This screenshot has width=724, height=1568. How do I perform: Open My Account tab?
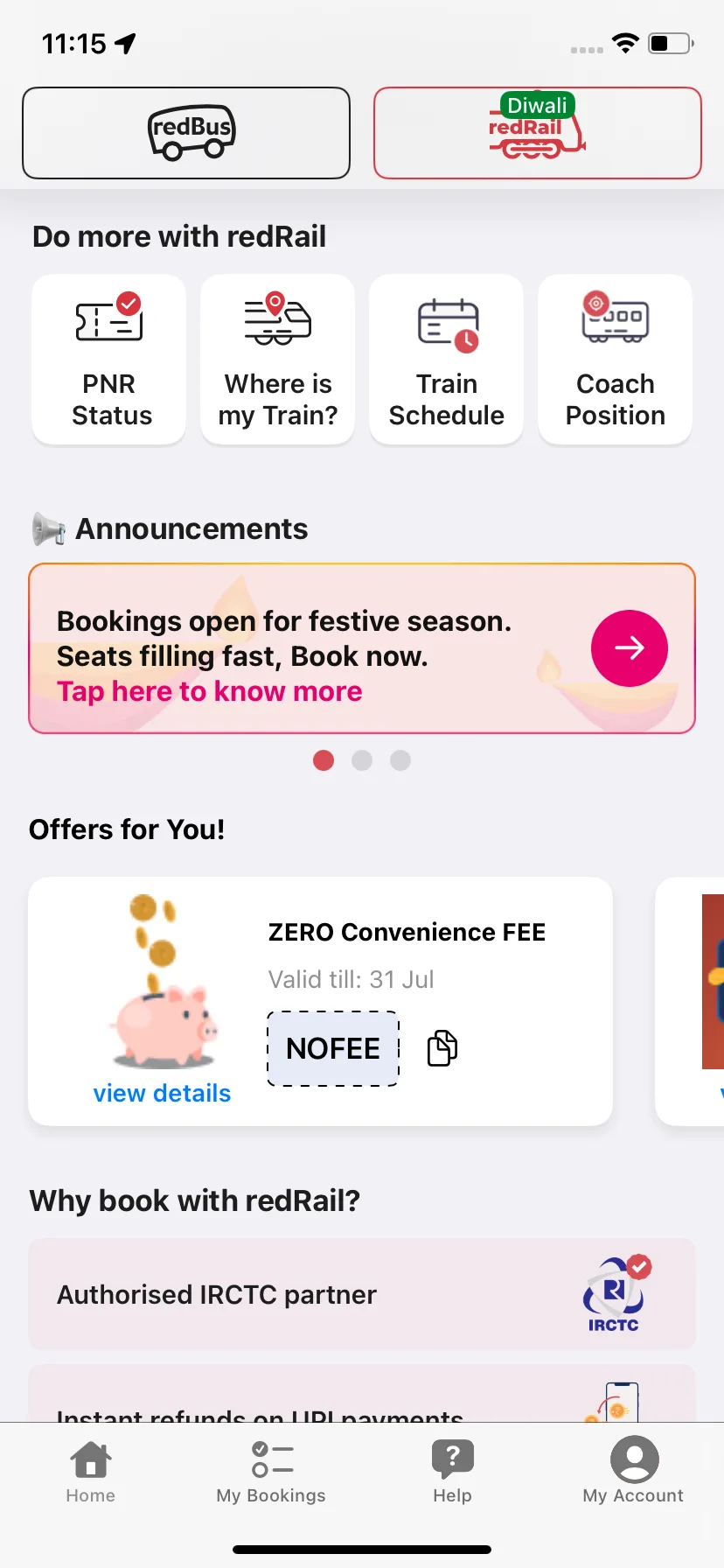tap(633, 1472)
